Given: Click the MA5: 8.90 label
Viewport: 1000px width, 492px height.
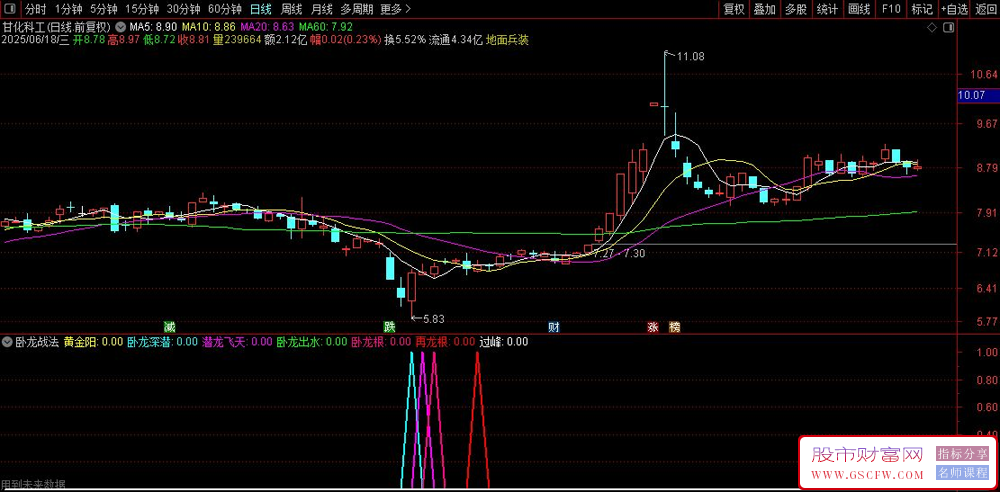Looking at the screenshot, I should click(x=153, y=28).
